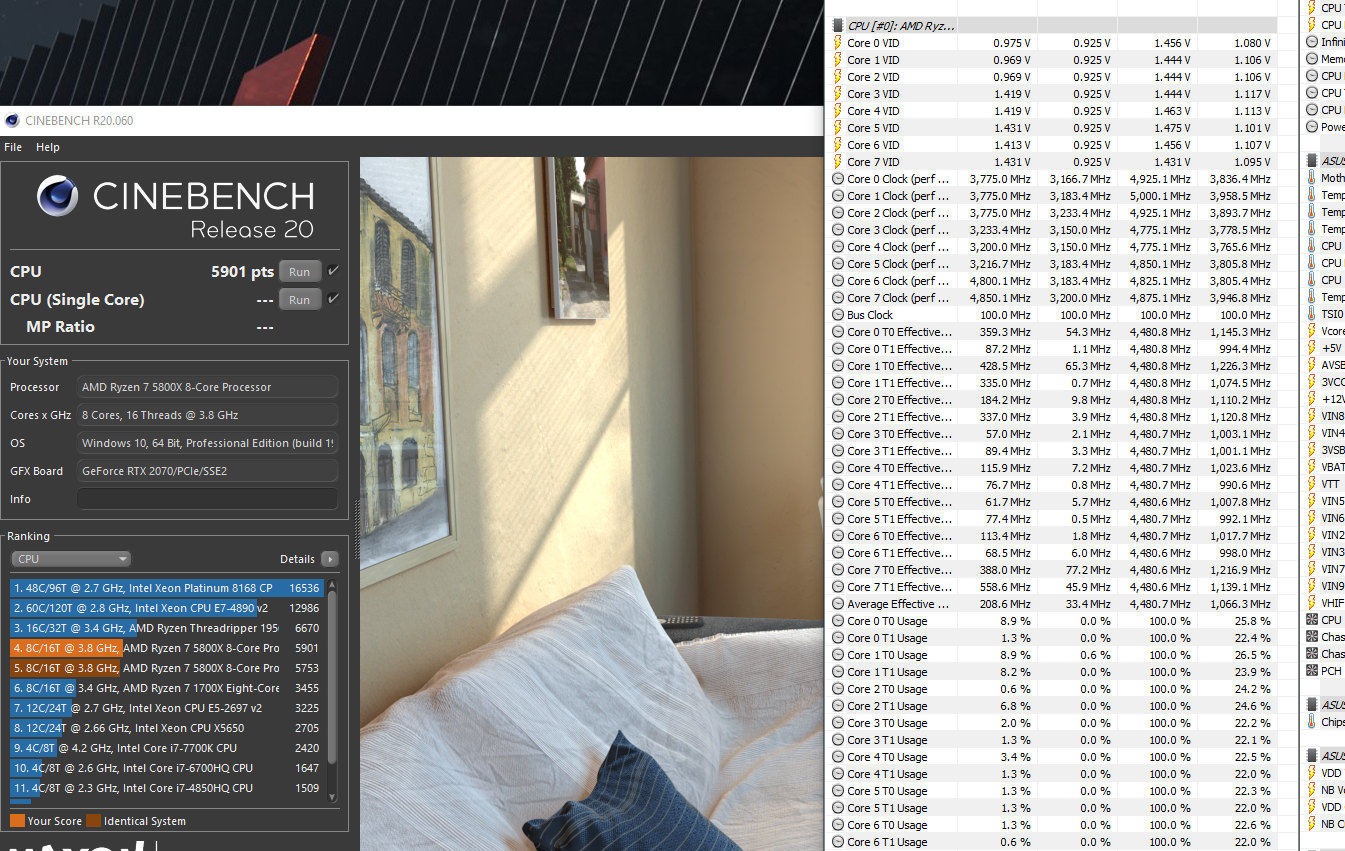Open the Ranking CPU dropdown
This screenshot has height=851, width=1345.
coord(71,559)
